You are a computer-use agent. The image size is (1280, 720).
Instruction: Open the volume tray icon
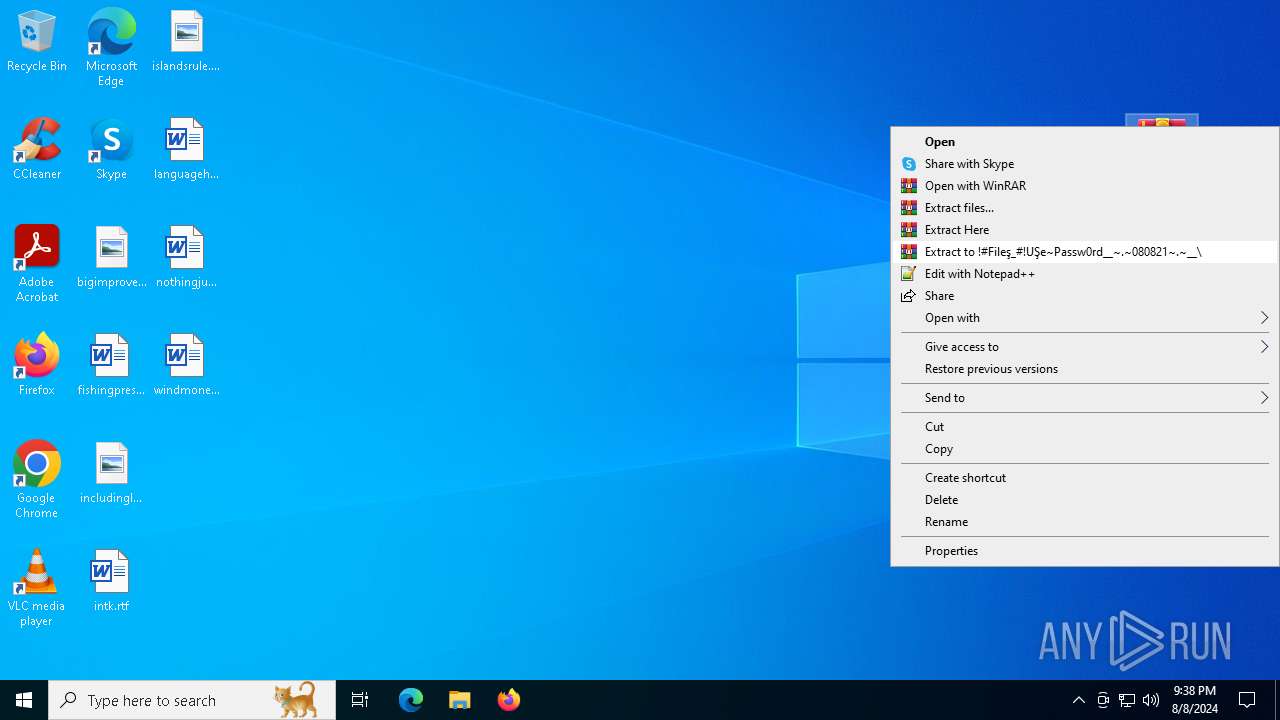click(1151, 700)
